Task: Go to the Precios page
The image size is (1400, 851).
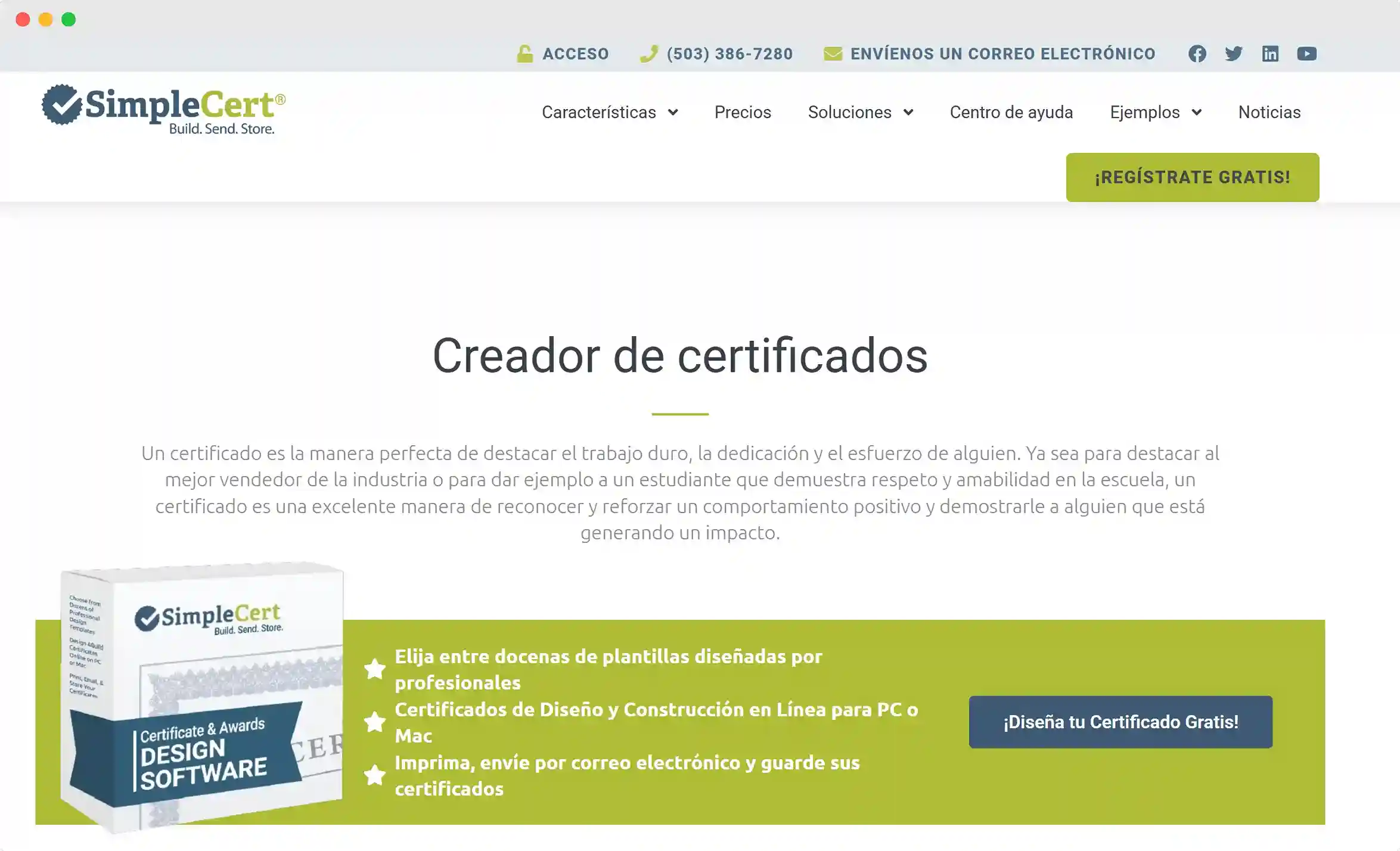Action: point(743,112)
